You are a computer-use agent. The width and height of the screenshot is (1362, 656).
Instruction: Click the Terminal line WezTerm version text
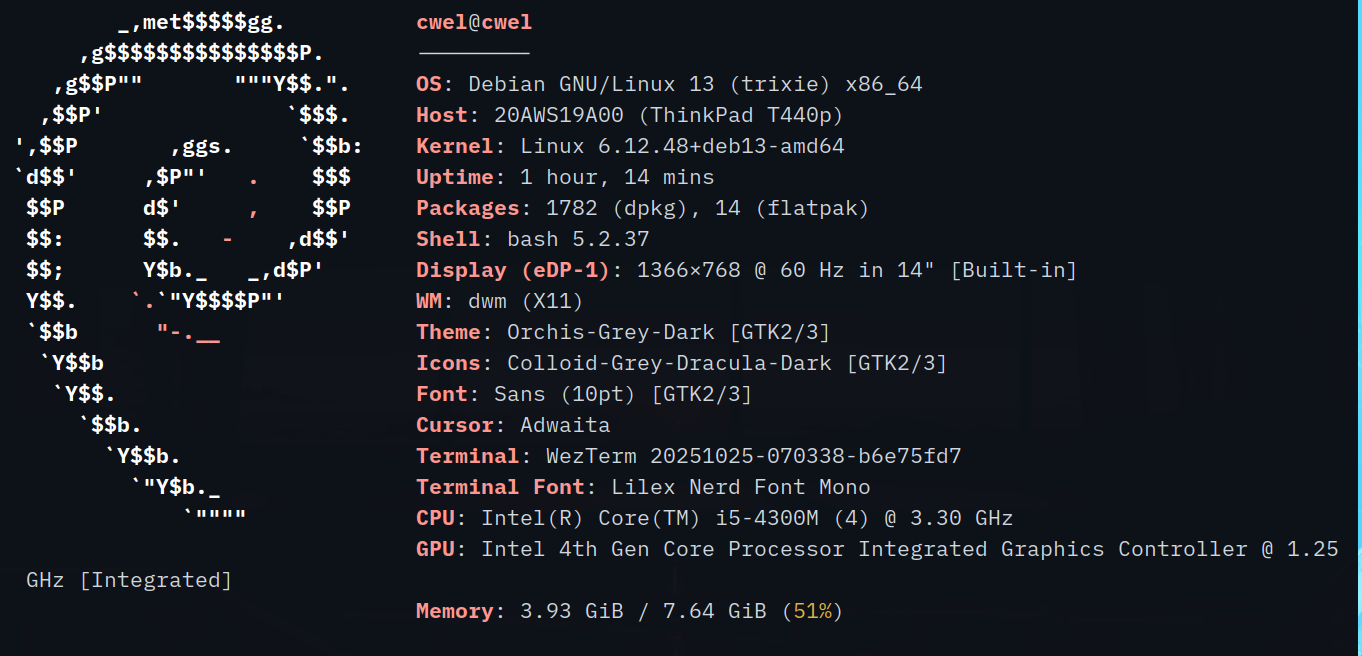[753, 456]
